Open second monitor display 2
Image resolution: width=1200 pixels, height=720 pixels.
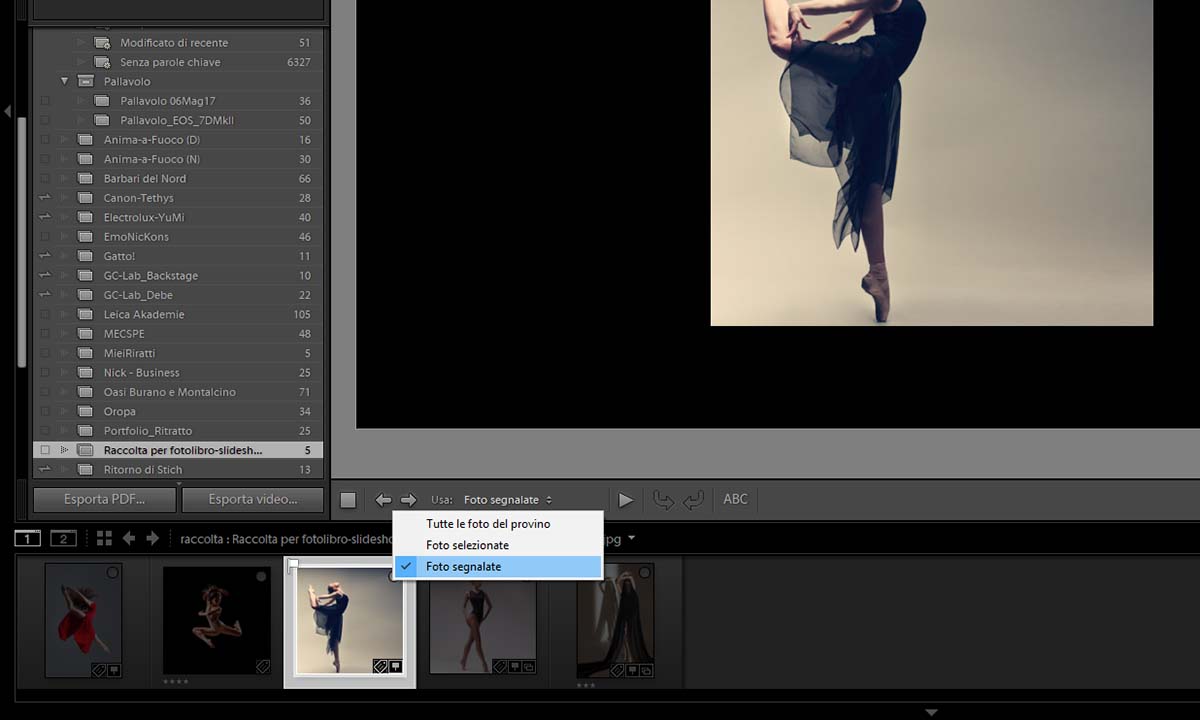pos(63,539)
